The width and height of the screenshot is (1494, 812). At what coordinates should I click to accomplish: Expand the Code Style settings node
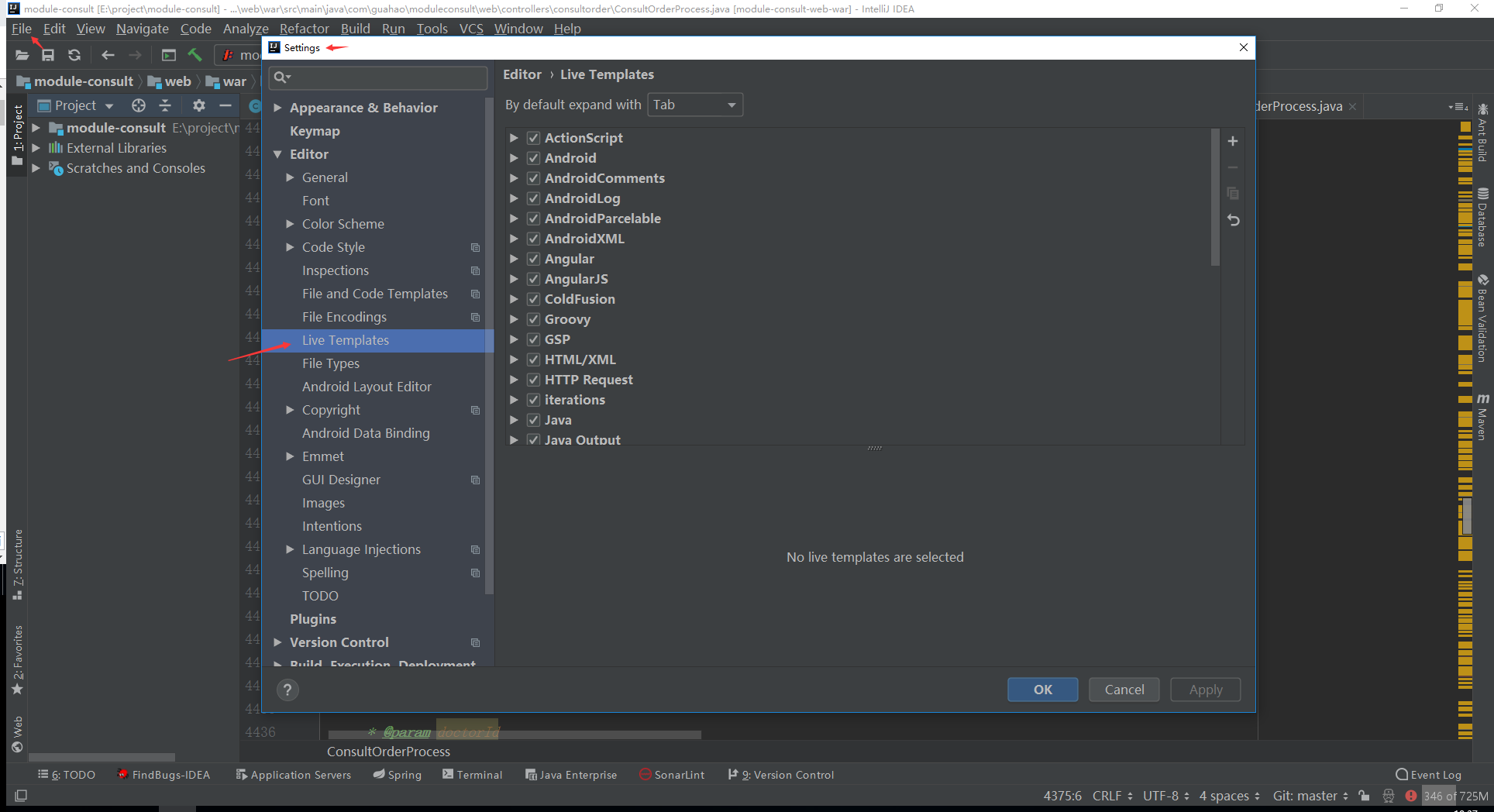[290, 247]
